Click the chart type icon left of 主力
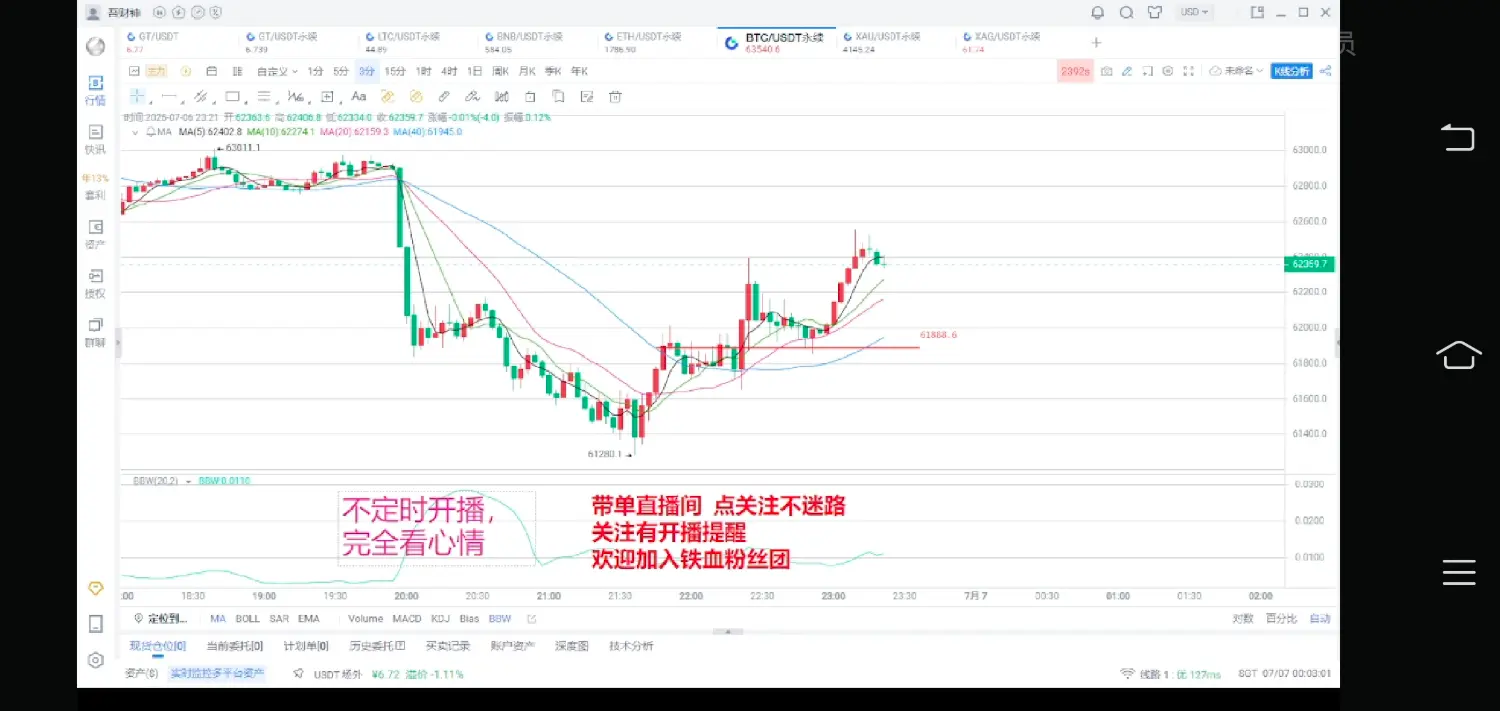The width and height of the screenshot is (1500, 711). pos(135,71)
